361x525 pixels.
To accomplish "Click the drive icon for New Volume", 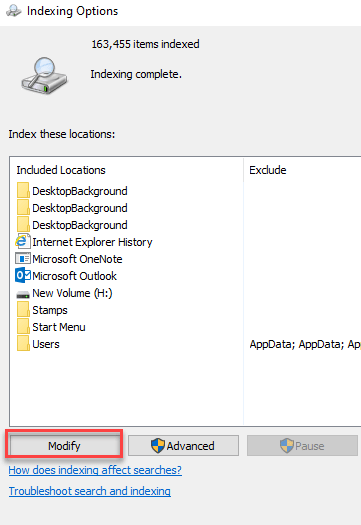I will point(23,295).
